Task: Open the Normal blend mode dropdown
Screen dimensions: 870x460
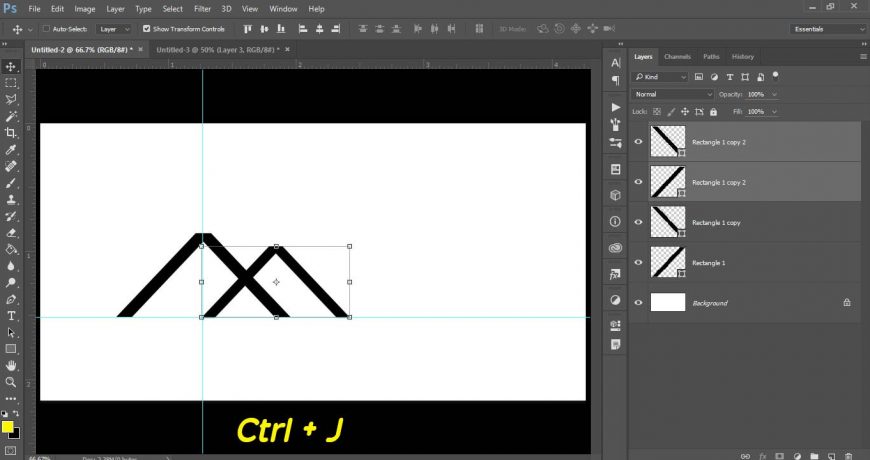Action: [674, 94]
